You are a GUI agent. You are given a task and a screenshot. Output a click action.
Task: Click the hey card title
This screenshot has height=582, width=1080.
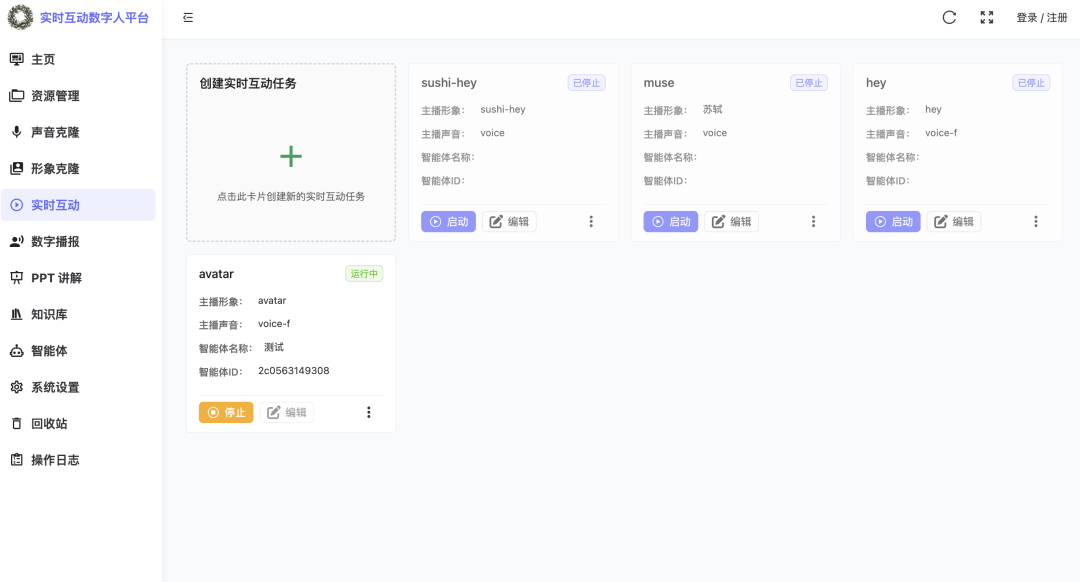coord(876,83)
